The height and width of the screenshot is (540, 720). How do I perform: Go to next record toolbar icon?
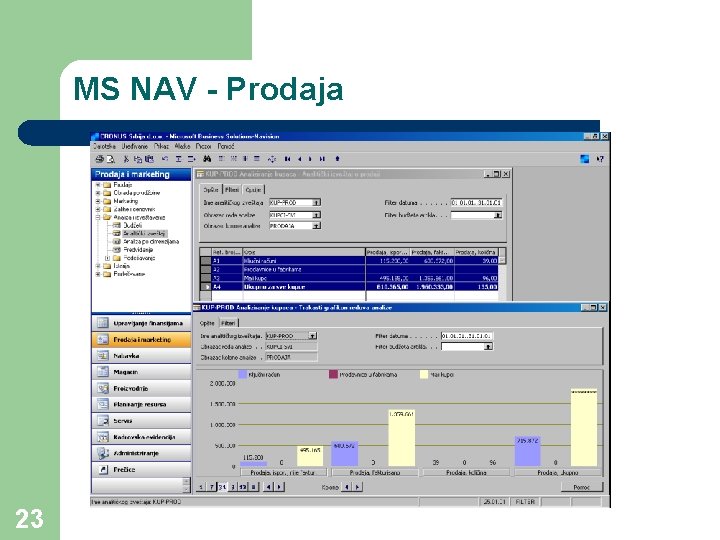310,159
